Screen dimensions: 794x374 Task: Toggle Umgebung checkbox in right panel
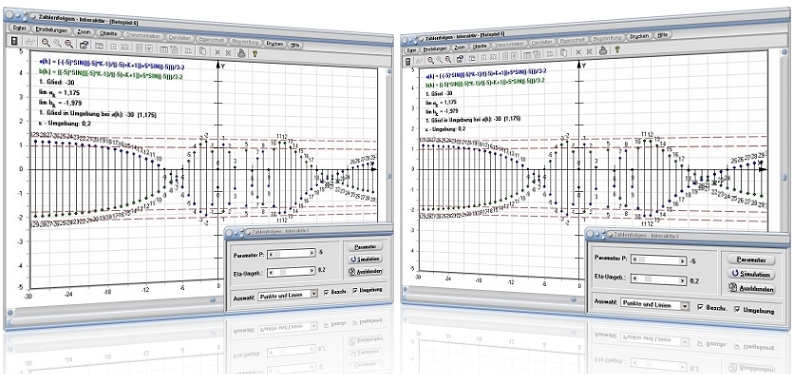[x=737, y=309]
